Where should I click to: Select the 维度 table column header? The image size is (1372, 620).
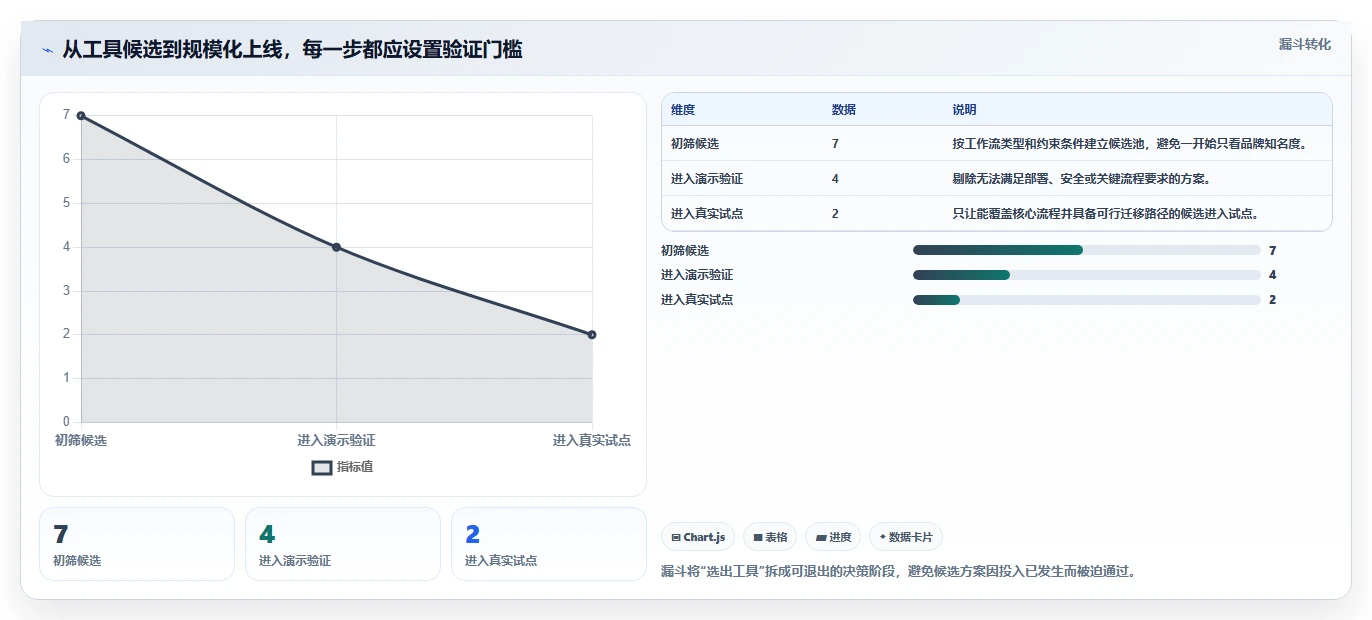coord(683,110)
